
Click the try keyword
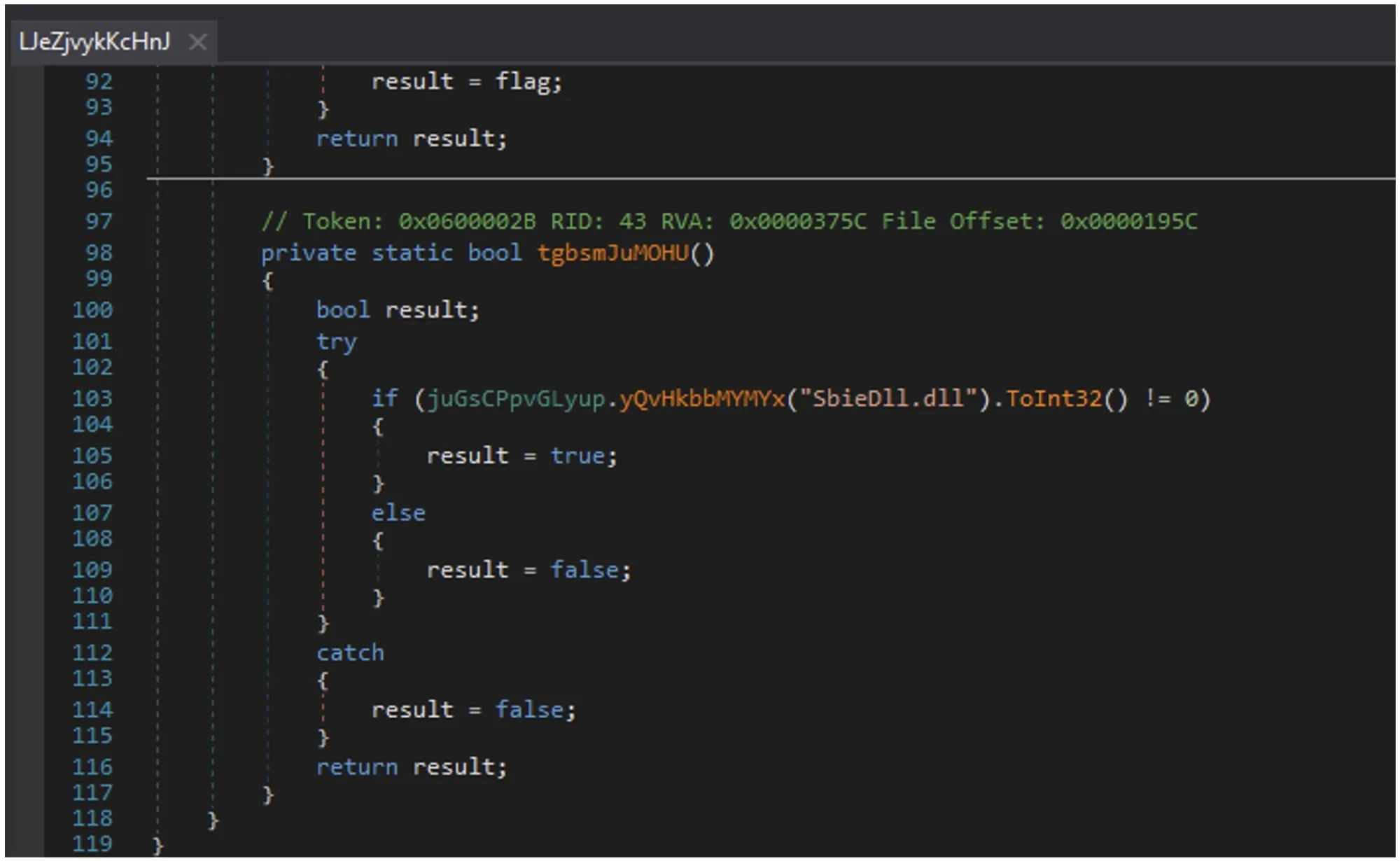point(336,342)
